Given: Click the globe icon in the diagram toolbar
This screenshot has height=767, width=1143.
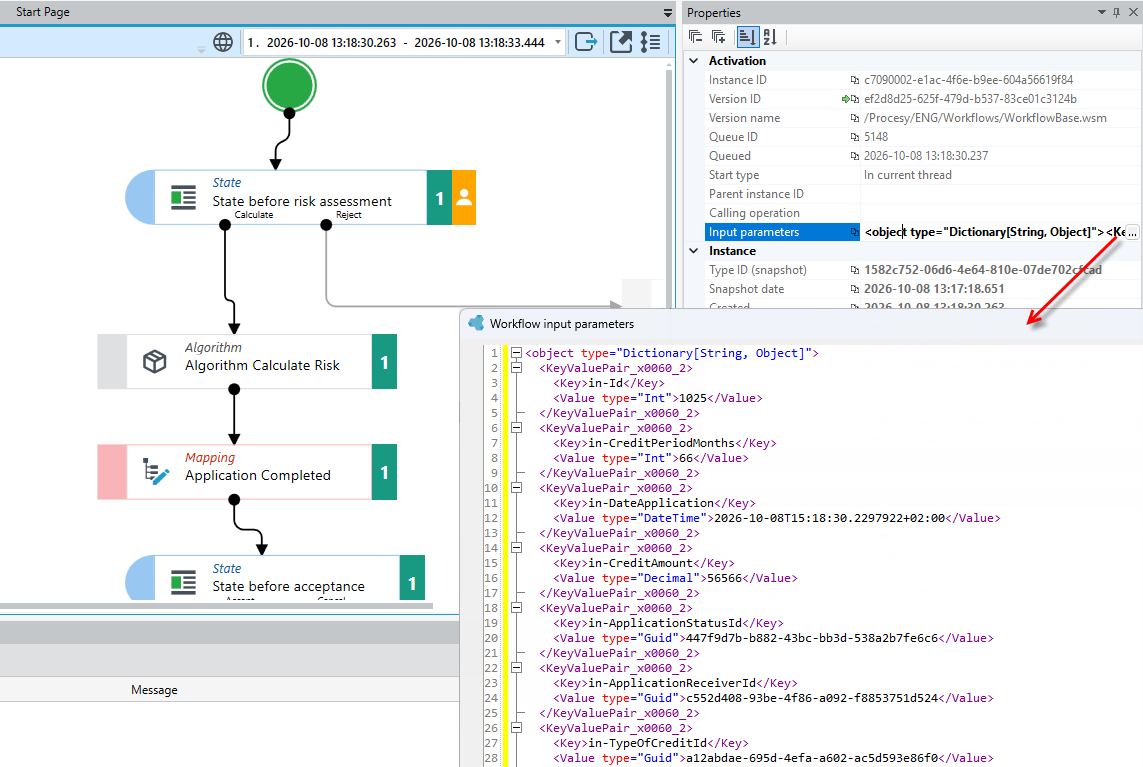Looking at the screenshot, I should [x=223, y=42].
